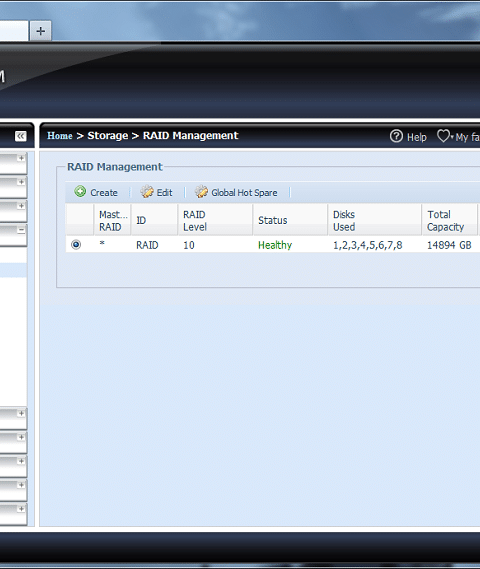Click the RAID ID cell

(147, 245)
